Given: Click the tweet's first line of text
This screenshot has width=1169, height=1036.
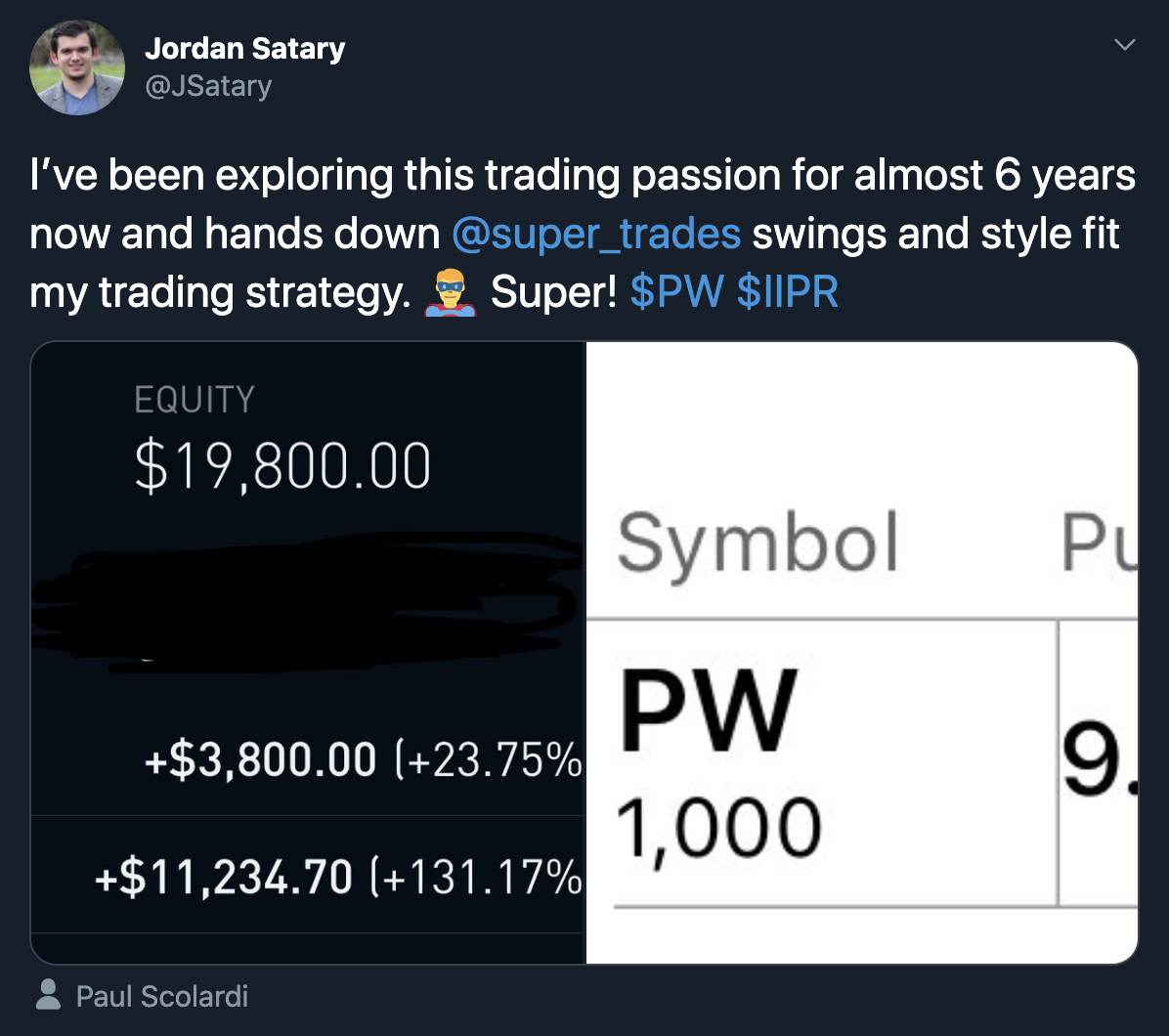Looking at the screenshot, I should 583,176.
